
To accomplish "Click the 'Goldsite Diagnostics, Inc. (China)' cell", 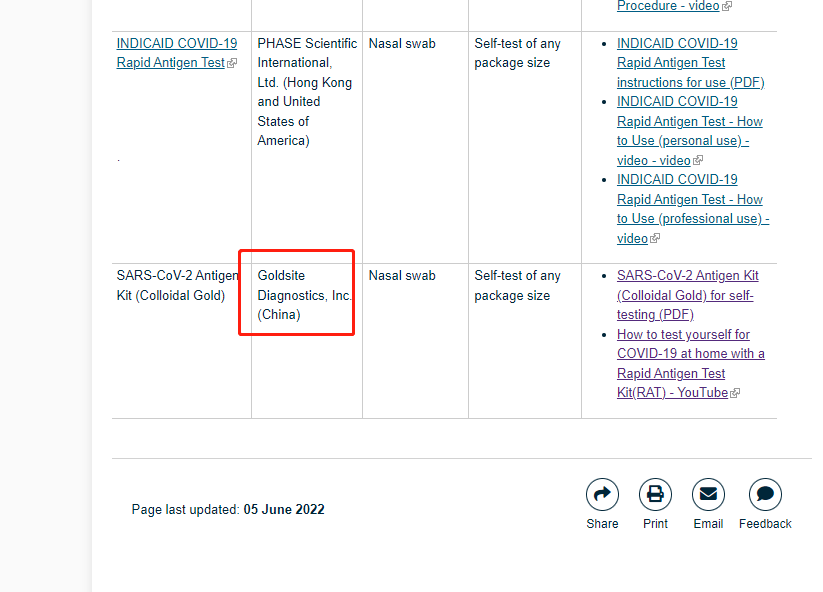I will pos(304,295).
